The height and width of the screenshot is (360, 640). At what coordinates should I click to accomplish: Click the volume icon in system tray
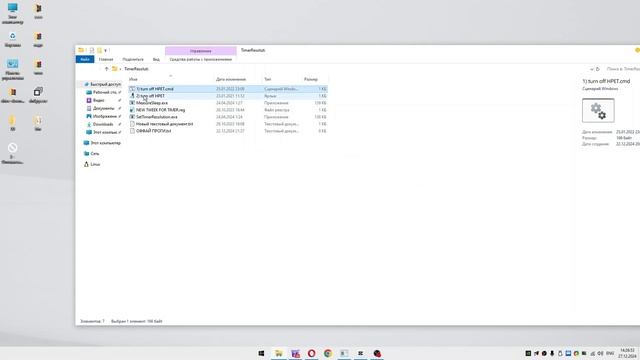(600, 353)
